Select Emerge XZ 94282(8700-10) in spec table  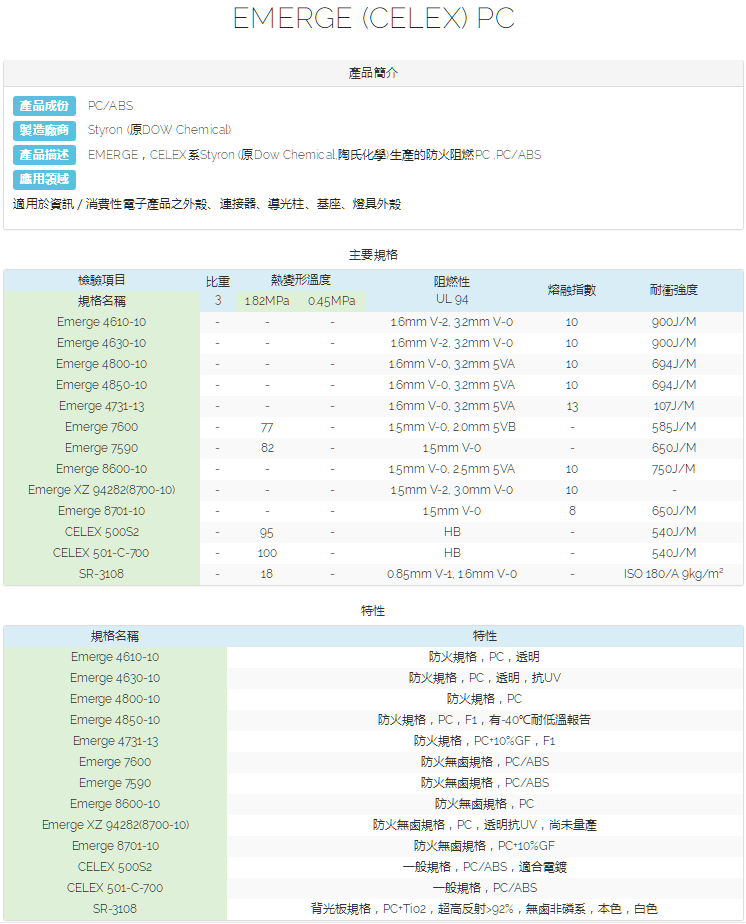pos(101,490)
